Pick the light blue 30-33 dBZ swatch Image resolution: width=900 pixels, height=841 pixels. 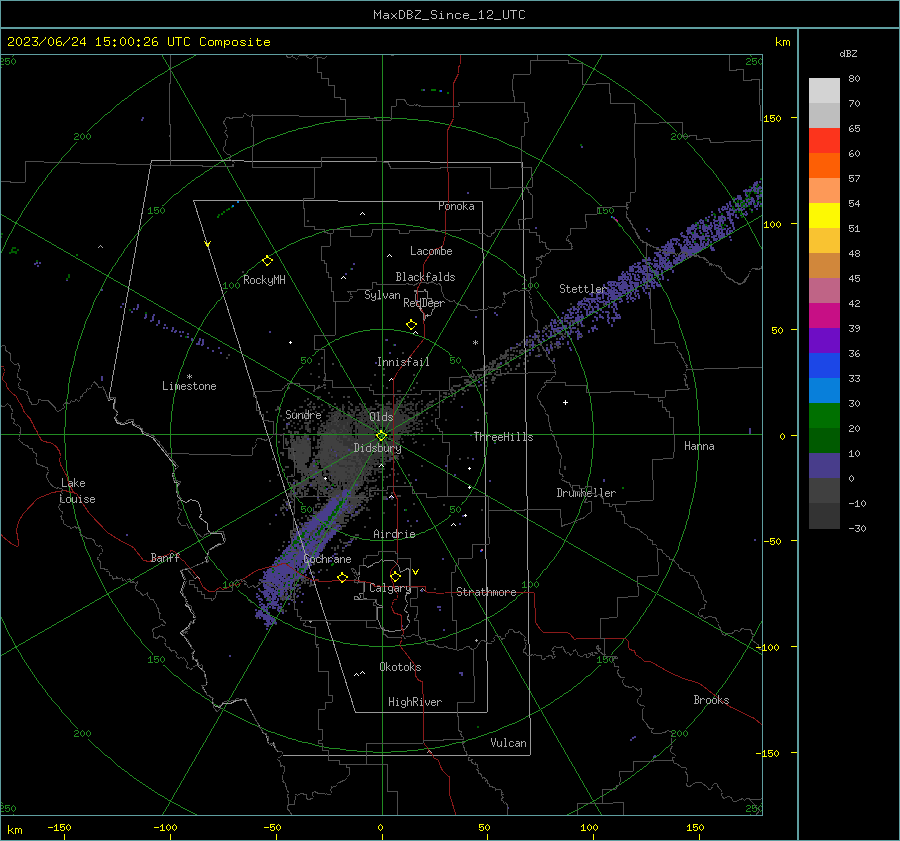[824, 391]
